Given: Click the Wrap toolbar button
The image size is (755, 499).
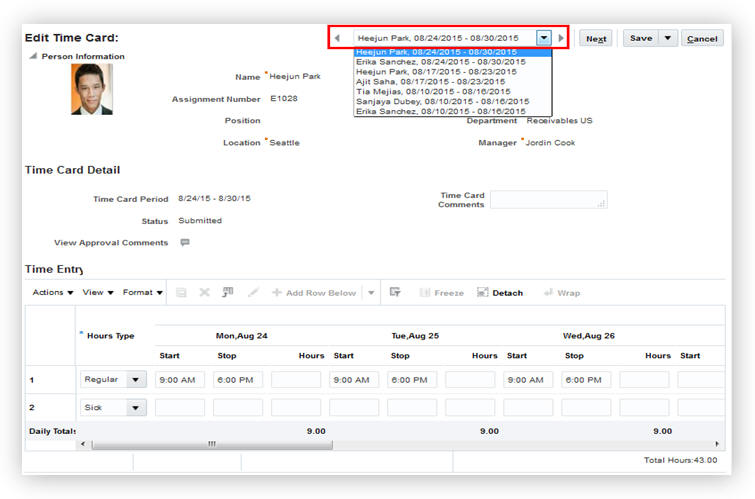Looking at the screenshot, I should pyautogui.click(x=562, y=293).
